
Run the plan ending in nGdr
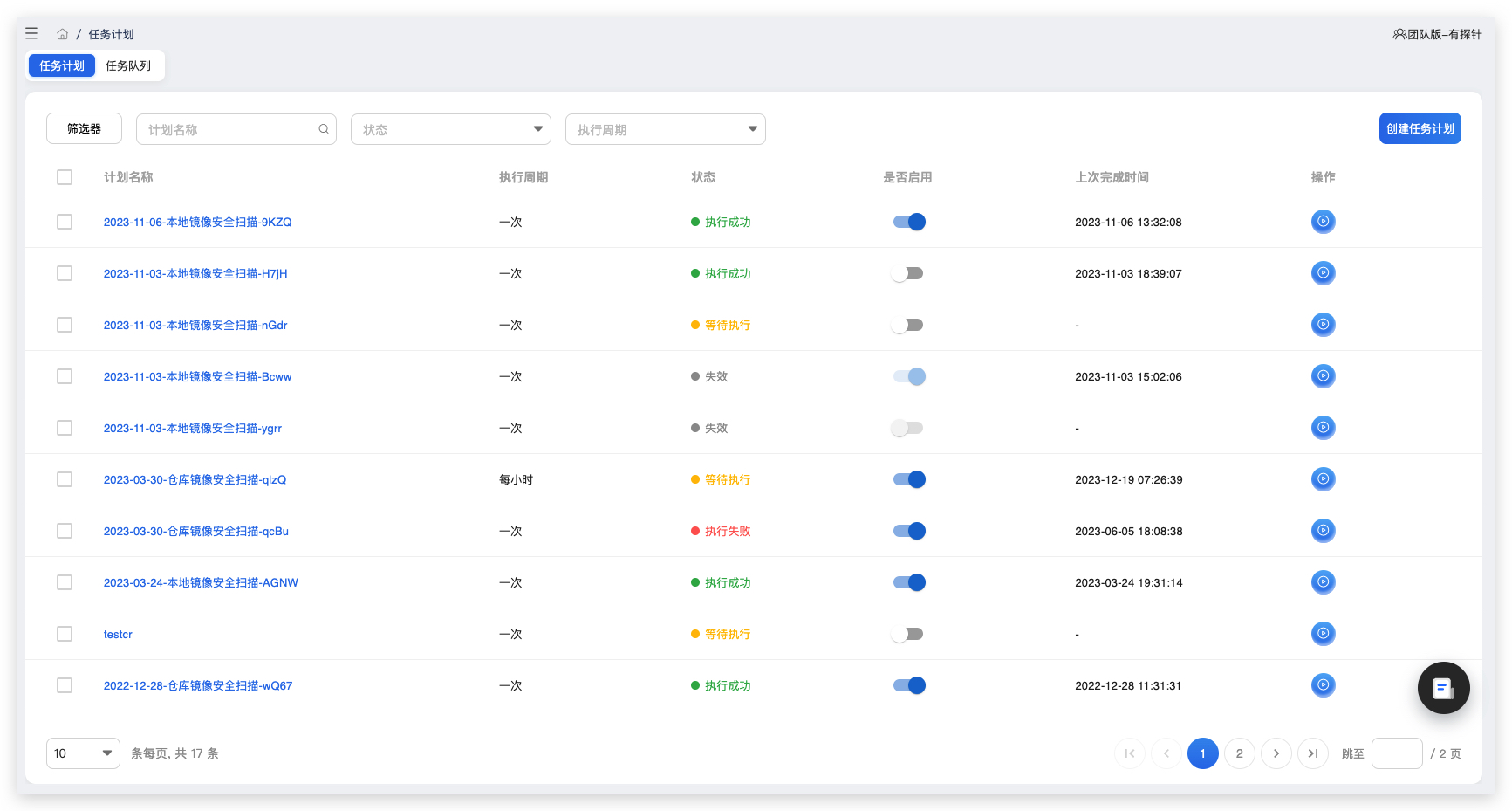pyautogui.click(x=1323, y=325)
